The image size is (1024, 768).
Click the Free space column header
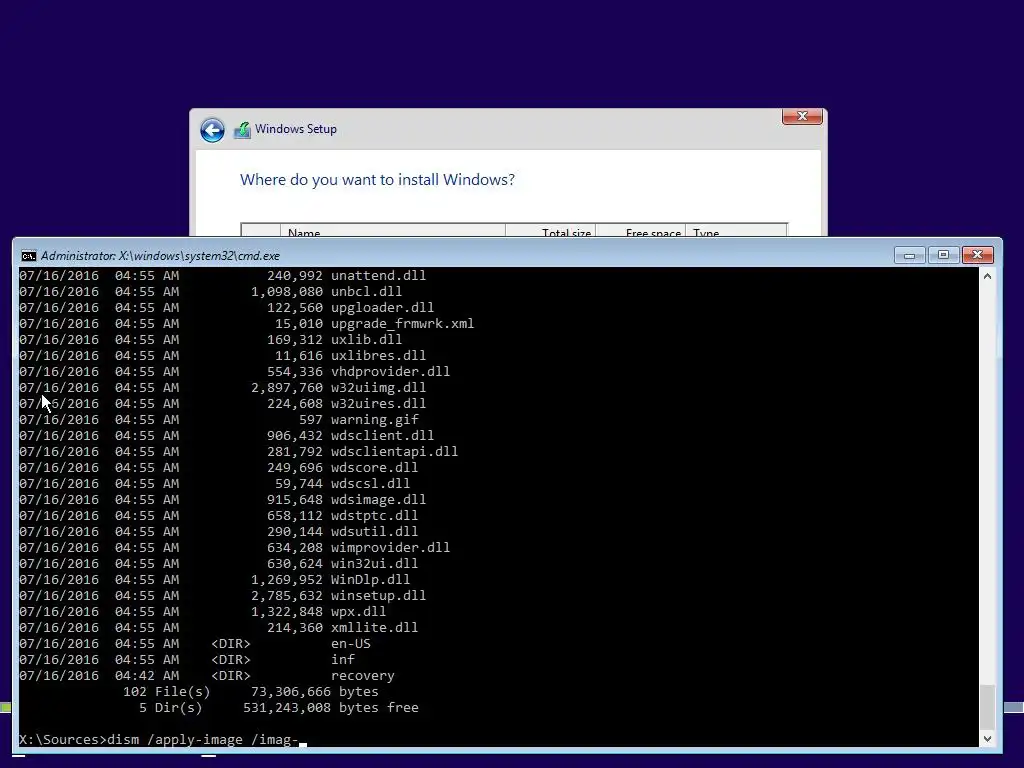pyautogui.click(x=641, y=232)
